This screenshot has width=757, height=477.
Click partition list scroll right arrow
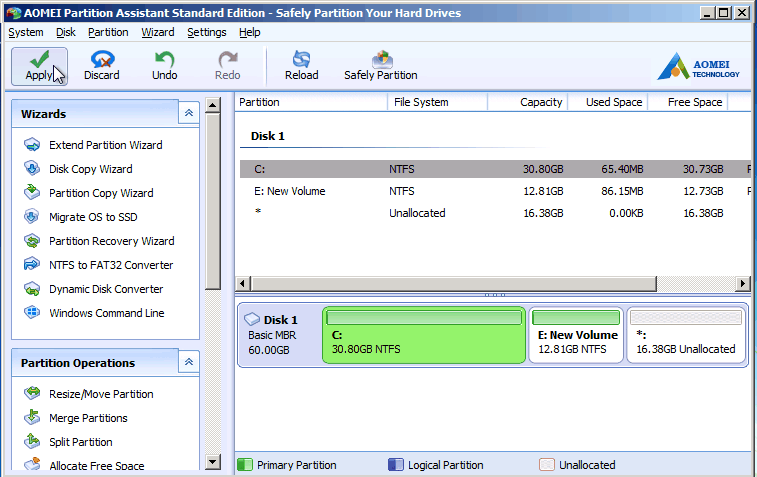[743, 283]
